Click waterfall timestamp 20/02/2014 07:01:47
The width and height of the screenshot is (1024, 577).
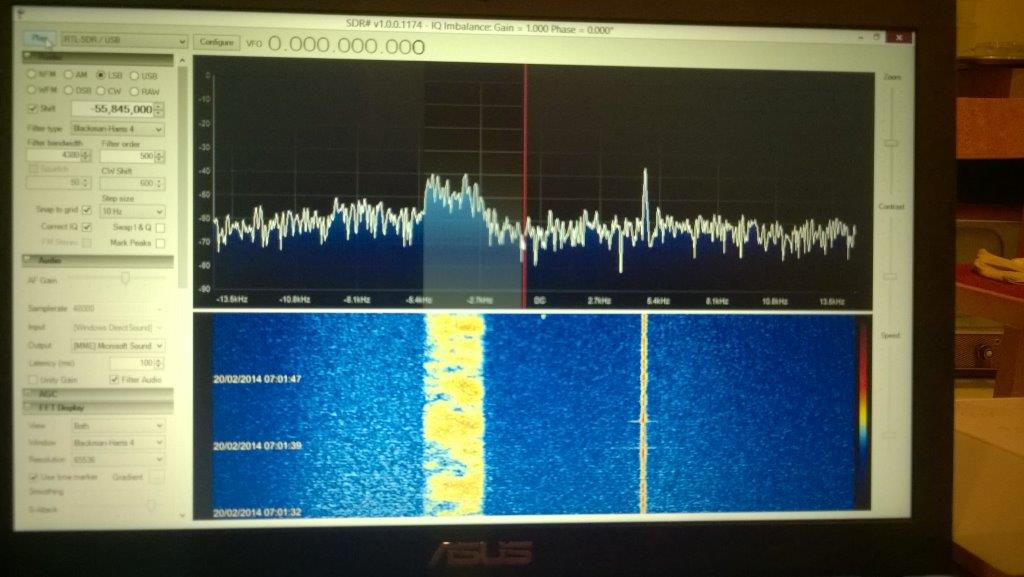[257, 379]
